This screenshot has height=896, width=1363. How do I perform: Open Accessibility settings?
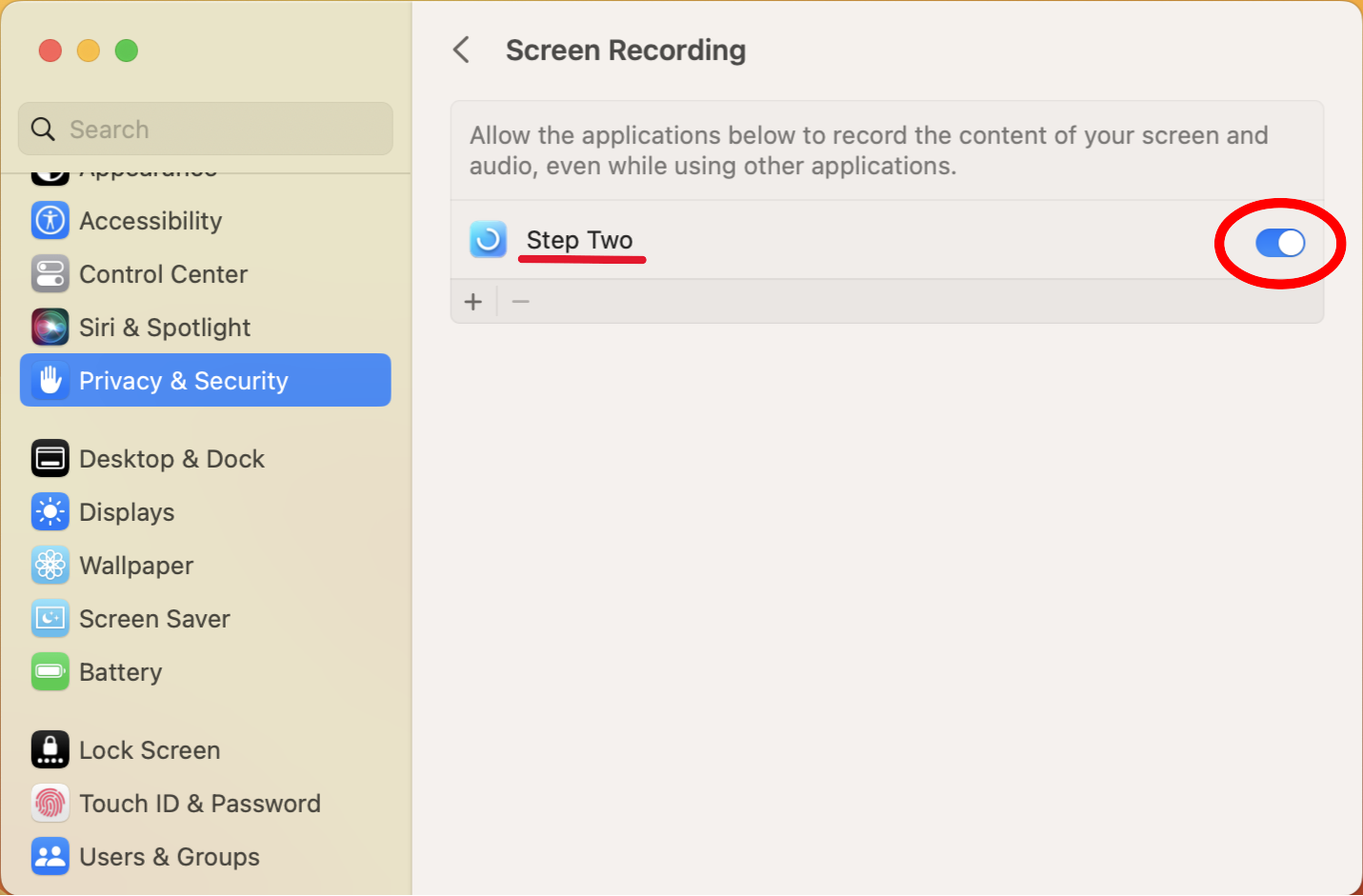point(206,221)
